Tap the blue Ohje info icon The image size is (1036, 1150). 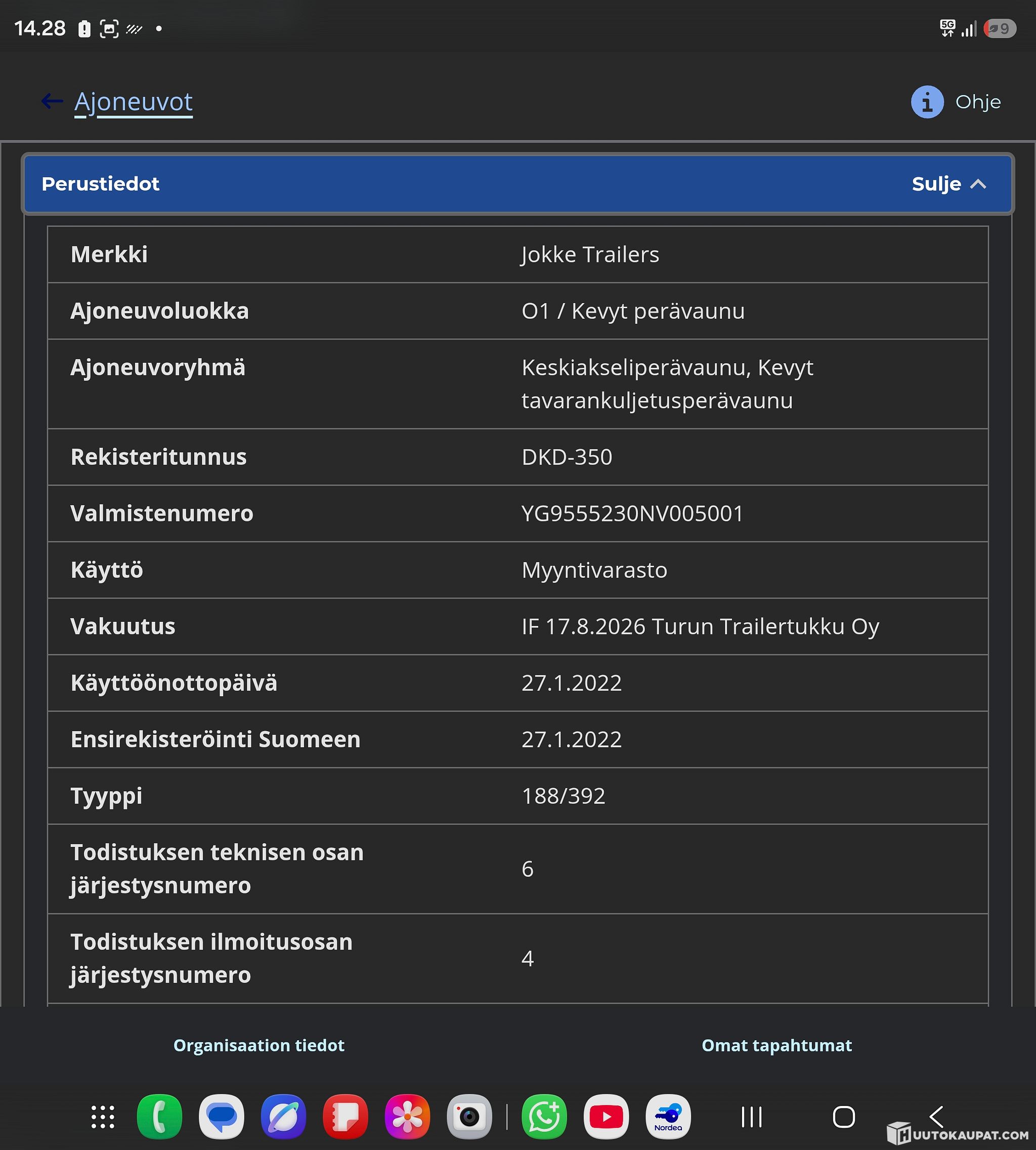click(927, 102)
